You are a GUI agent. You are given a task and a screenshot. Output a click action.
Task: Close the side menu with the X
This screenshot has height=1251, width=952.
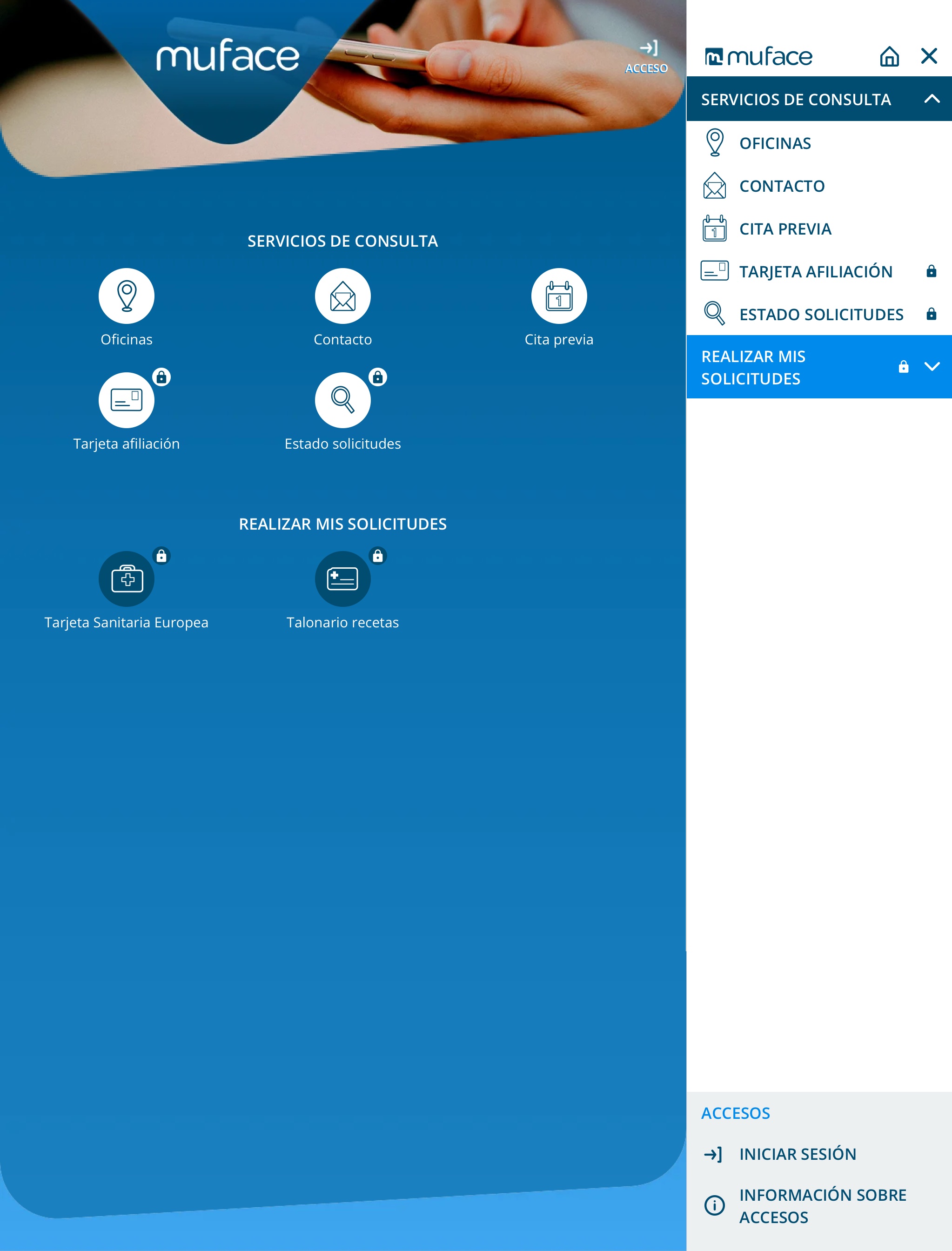click(929, 56)
